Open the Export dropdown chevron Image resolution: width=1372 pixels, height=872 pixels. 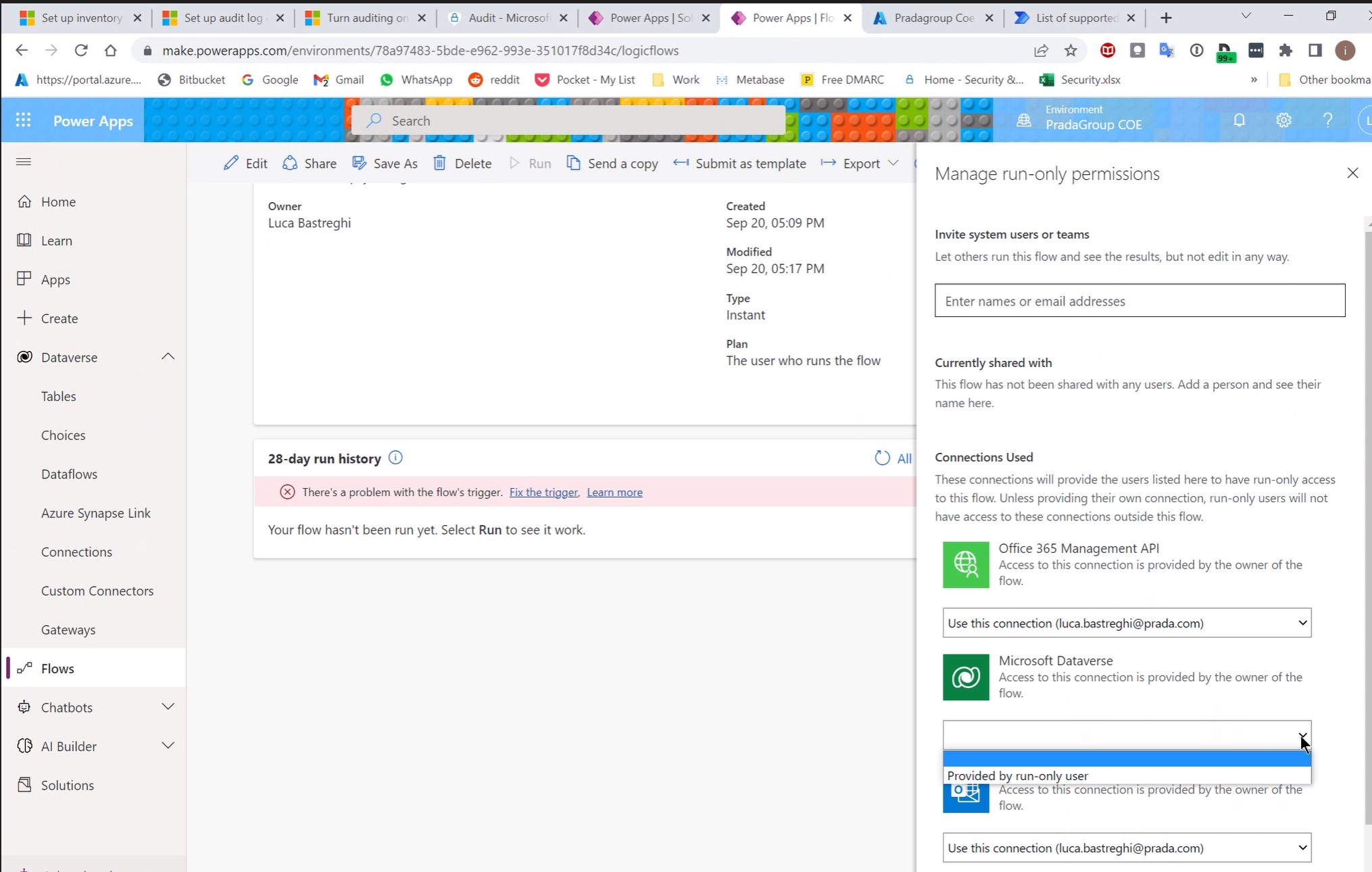pyautogui.click(x=893, y=163)
